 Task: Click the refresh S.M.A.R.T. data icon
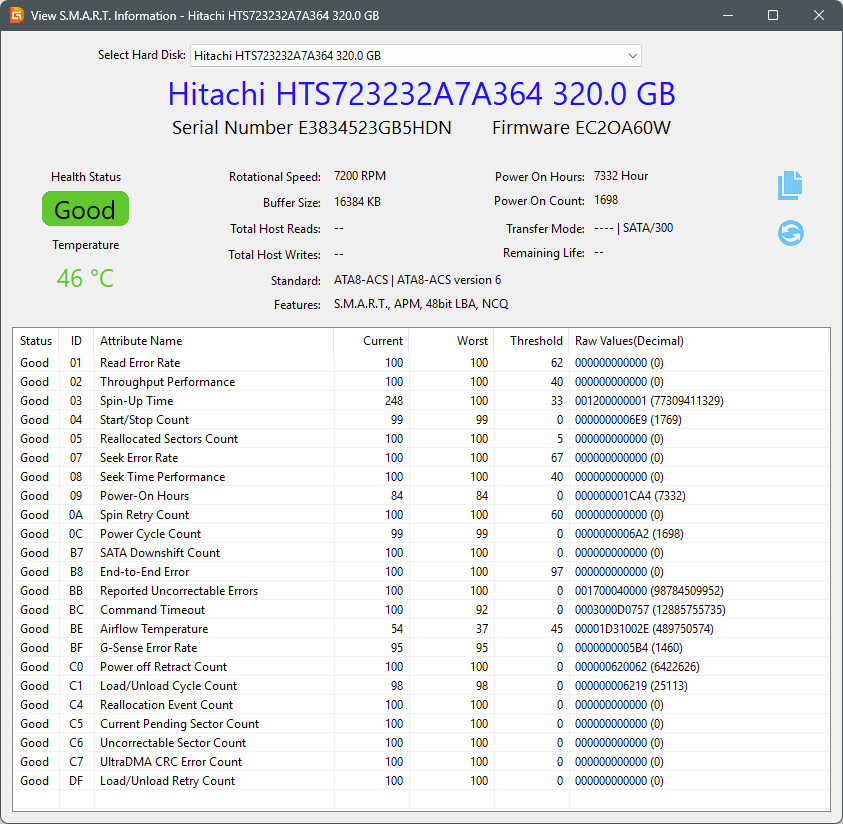791,233
